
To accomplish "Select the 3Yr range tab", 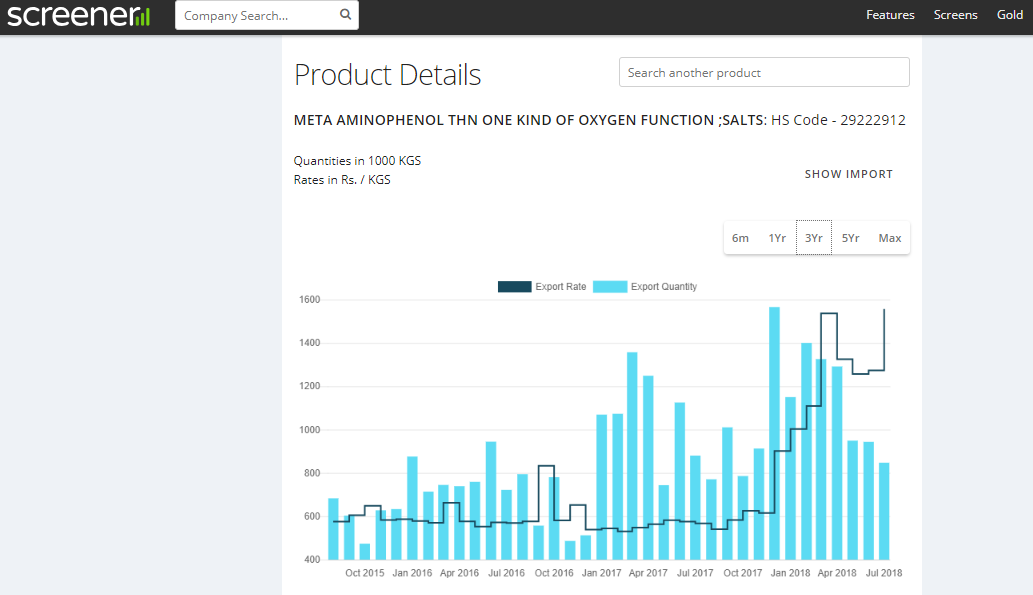I will [x=813, y=238].
